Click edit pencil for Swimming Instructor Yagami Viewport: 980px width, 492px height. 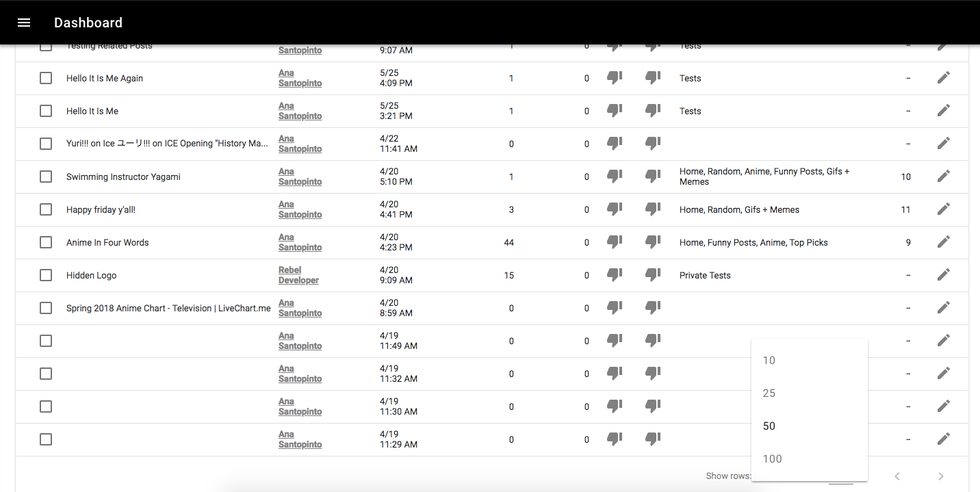coord(943,176)
